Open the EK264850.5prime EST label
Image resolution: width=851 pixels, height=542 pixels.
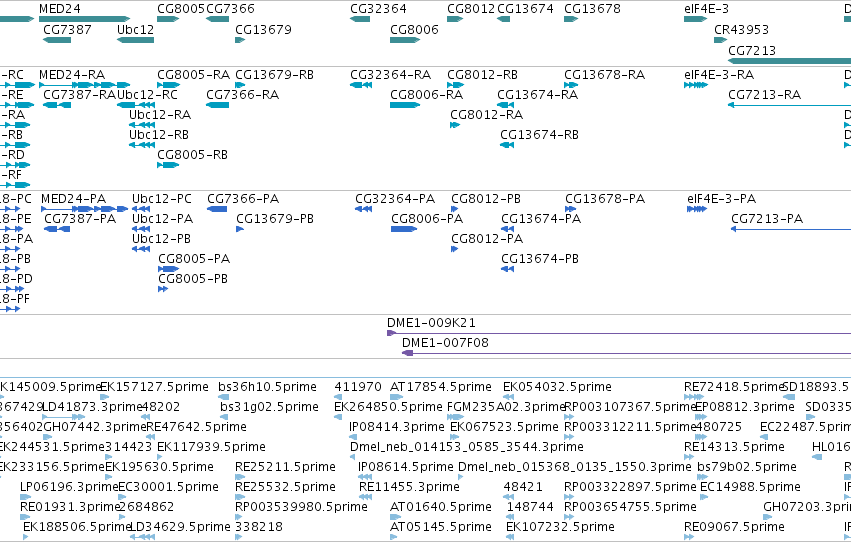(389, 407)
